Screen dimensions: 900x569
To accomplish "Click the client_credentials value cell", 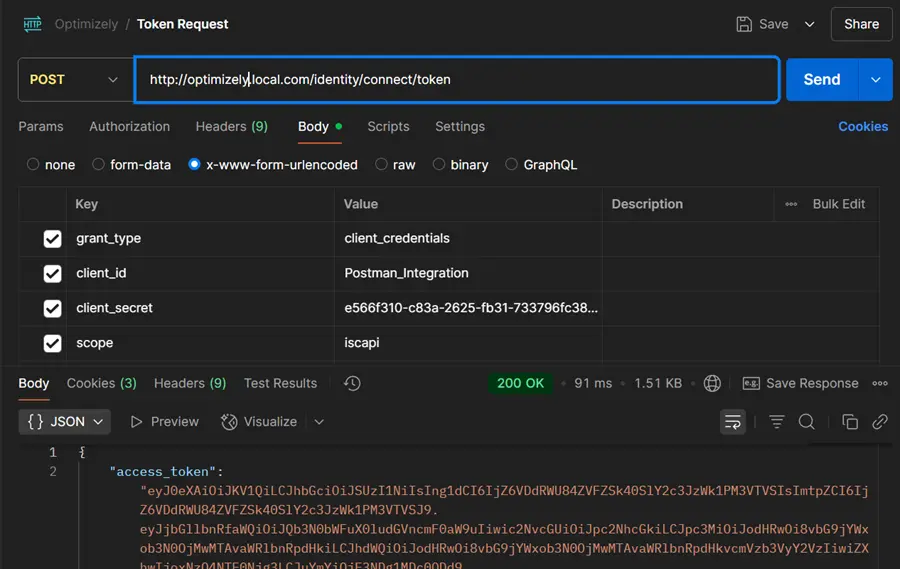I will (468, 239).
